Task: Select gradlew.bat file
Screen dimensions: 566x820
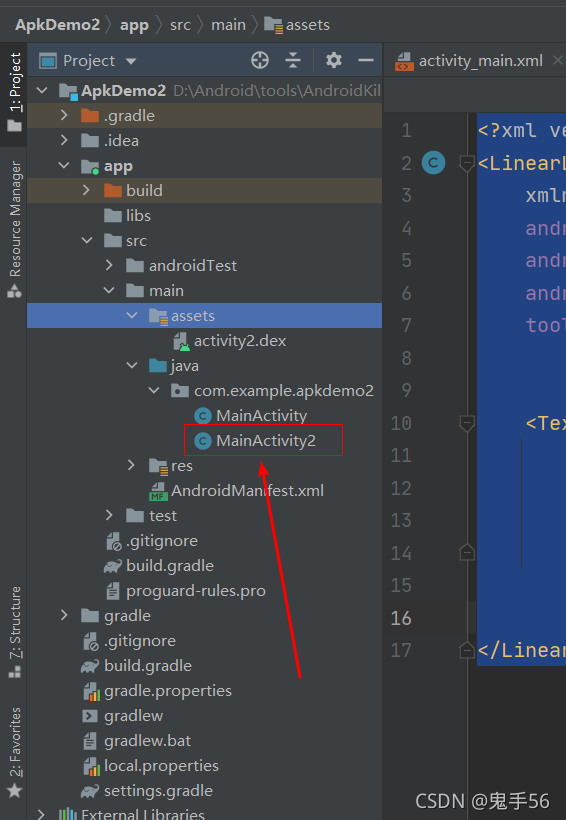Action: (148, 741)
